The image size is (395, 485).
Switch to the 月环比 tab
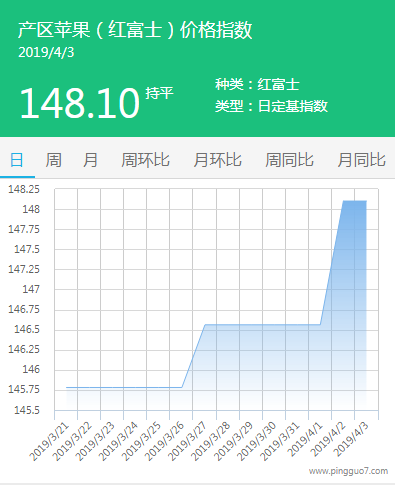pos(217,160)
